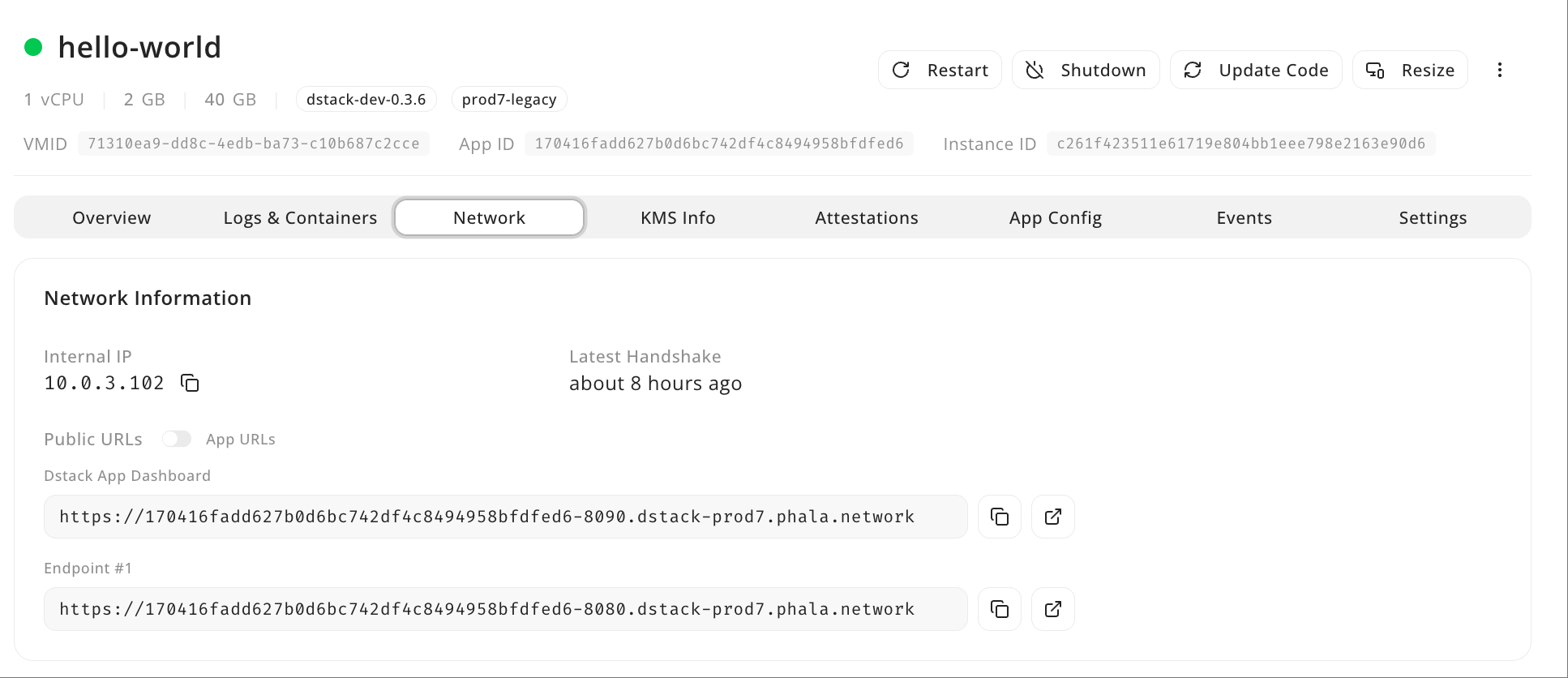View the Events tab
This screenshot has height=678, width=1568.
pyautogui.click(x=1245, y=217)
